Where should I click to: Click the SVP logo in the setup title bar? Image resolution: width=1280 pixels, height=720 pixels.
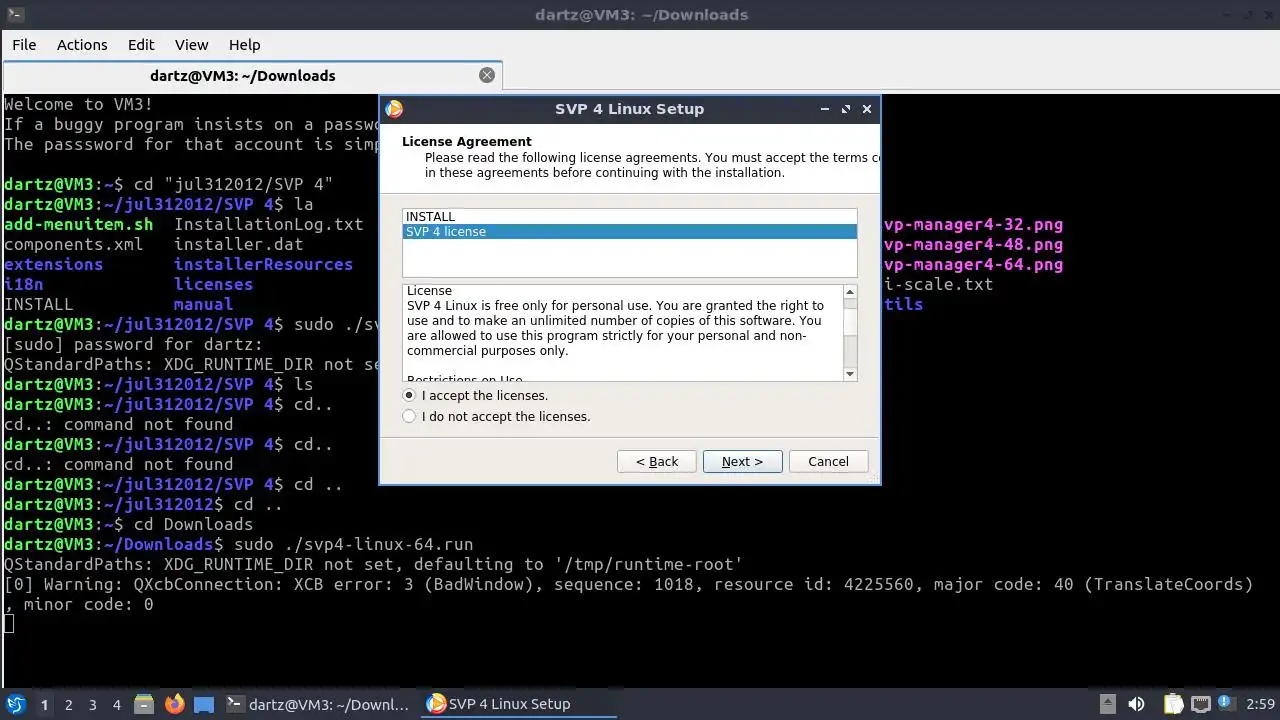tap(394, 109)
